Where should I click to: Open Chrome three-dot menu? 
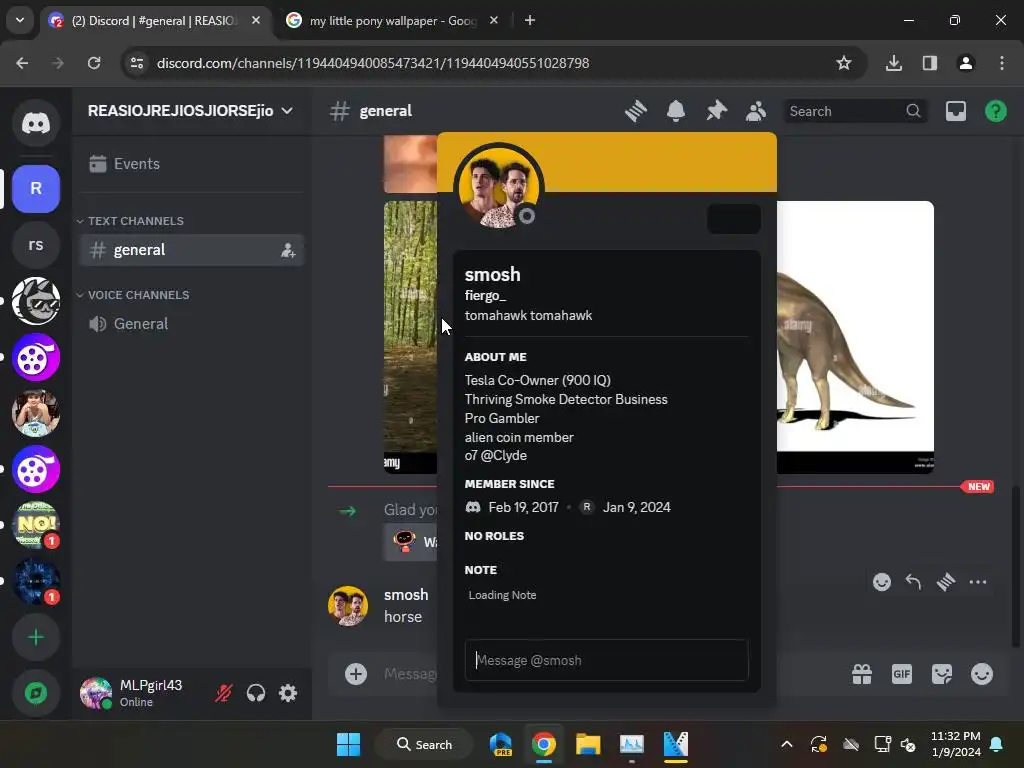(1001, 63)
